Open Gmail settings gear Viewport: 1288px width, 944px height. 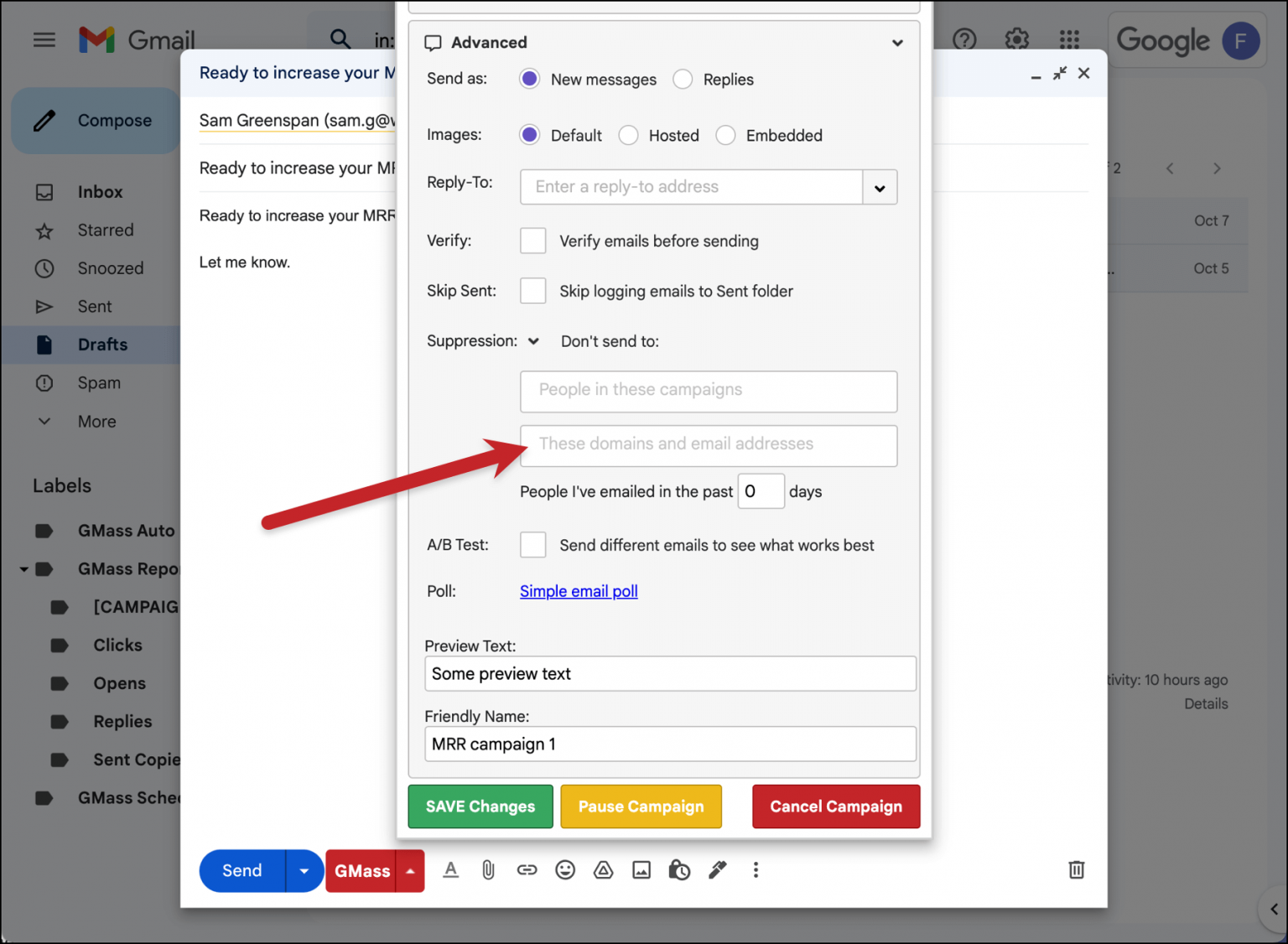1016,39
